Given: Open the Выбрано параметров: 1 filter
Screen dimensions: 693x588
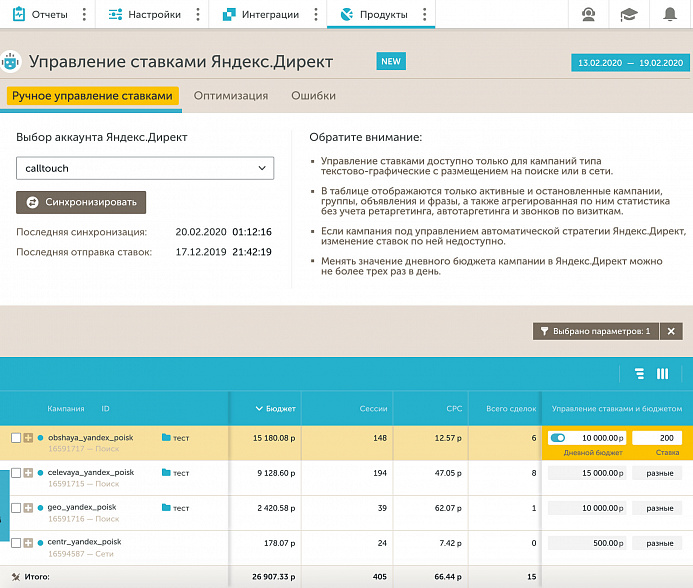Looking at the screenshot, I should click(595, 331).
